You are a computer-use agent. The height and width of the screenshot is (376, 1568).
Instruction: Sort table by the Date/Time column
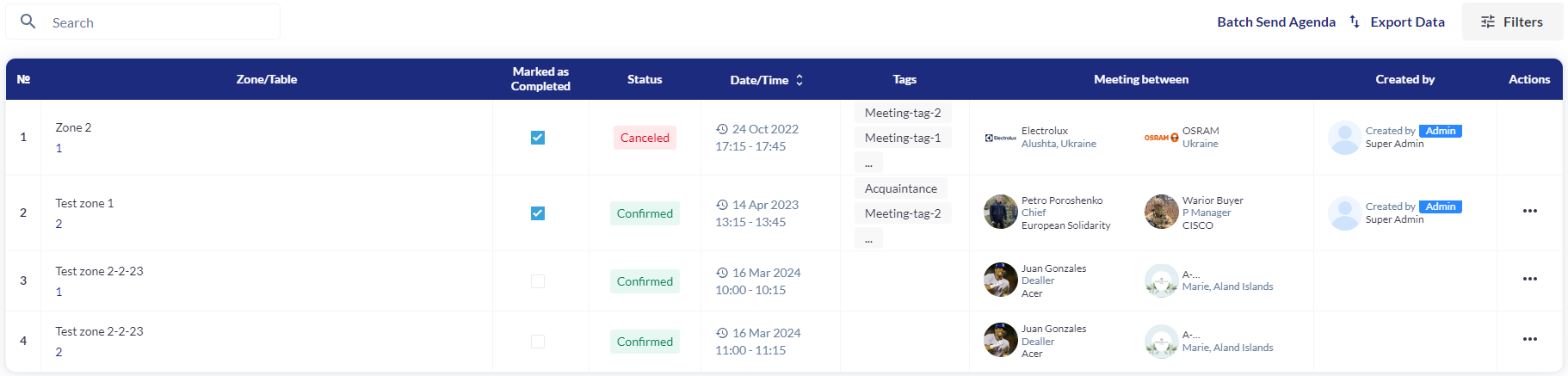[x=799, y=80]
